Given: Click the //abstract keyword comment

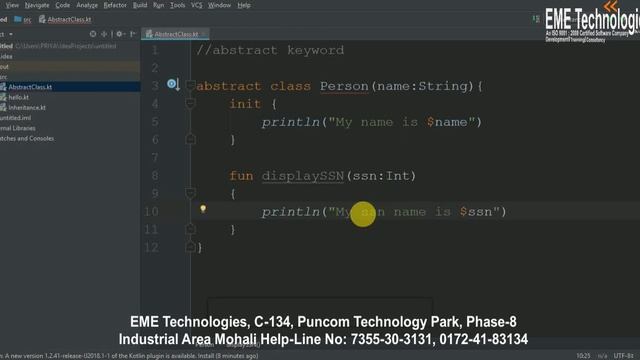Looking at the screenshot, I should 270,50.
